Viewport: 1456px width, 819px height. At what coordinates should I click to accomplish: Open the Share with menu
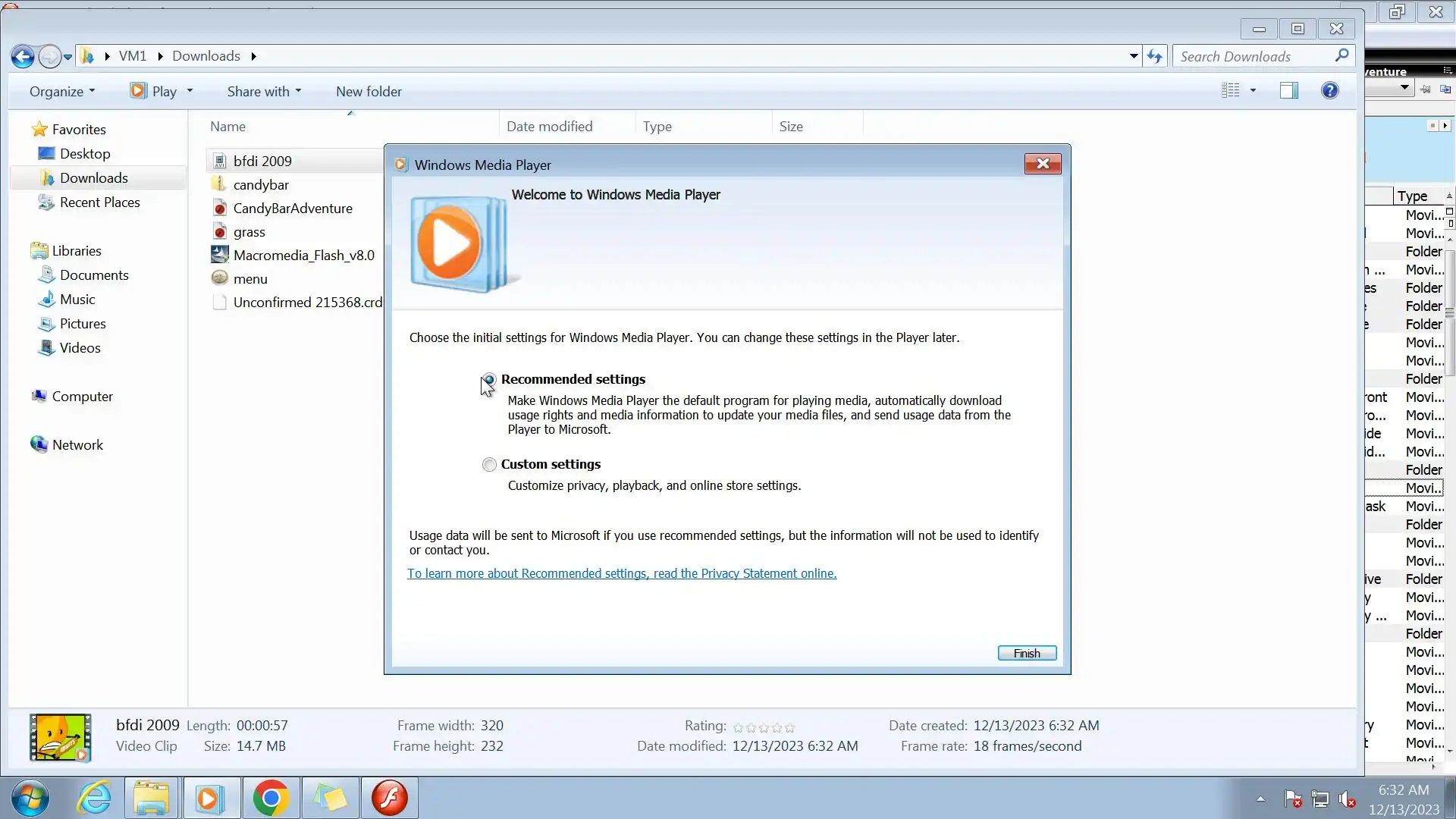coord(264,92)
